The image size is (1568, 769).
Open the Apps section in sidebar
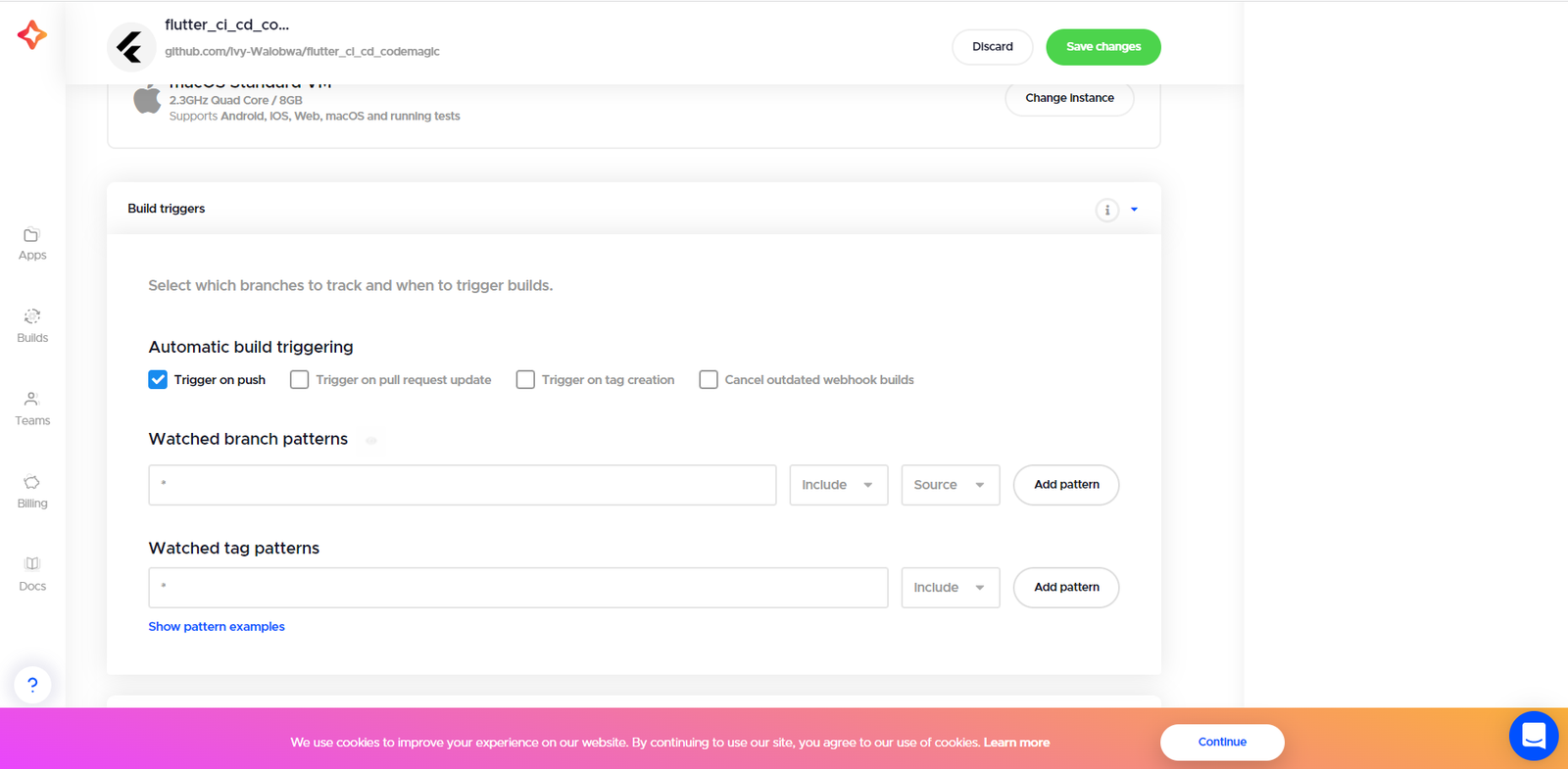(32, 244)
